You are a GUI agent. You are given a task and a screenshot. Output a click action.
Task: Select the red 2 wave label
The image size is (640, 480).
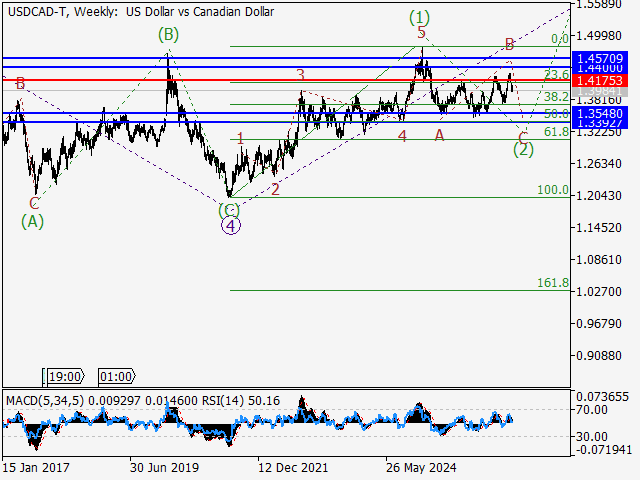click(276, 189)
